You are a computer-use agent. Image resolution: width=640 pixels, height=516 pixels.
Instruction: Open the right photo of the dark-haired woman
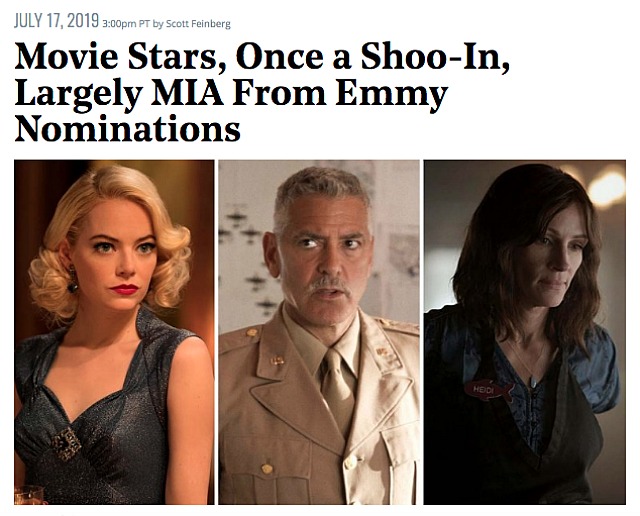tap(524, 332)
